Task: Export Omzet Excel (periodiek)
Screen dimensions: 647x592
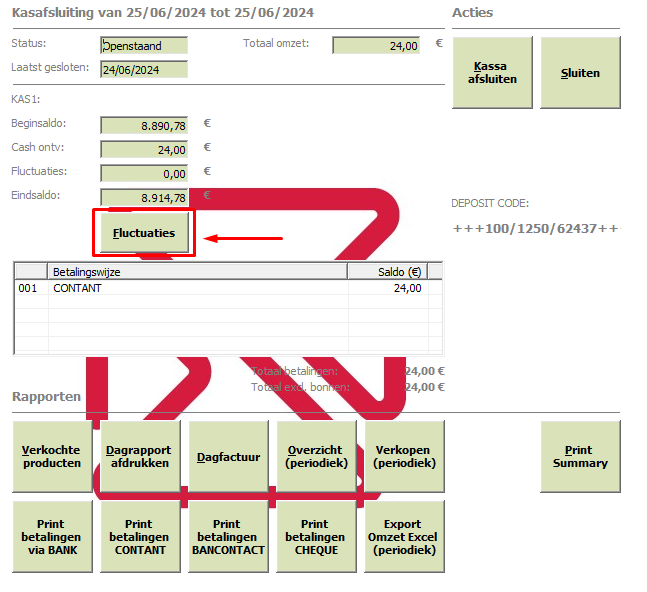Action: coord(404,536)
